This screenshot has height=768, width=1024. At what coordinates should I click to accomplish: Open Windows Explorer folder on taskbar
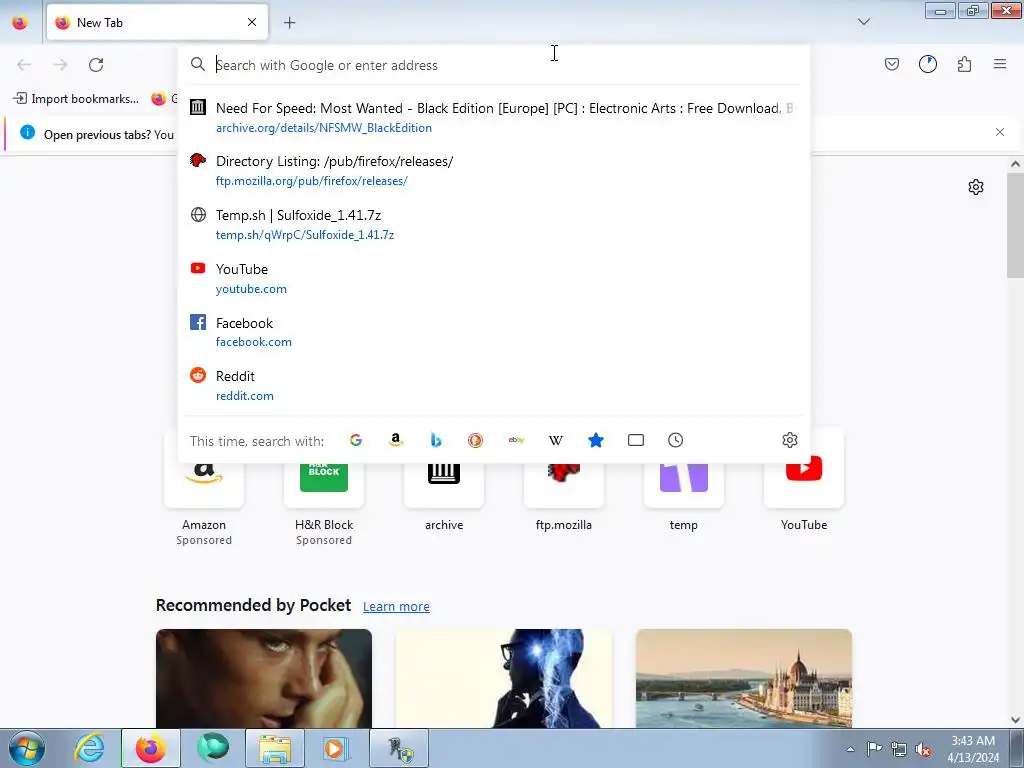point(275,748)
